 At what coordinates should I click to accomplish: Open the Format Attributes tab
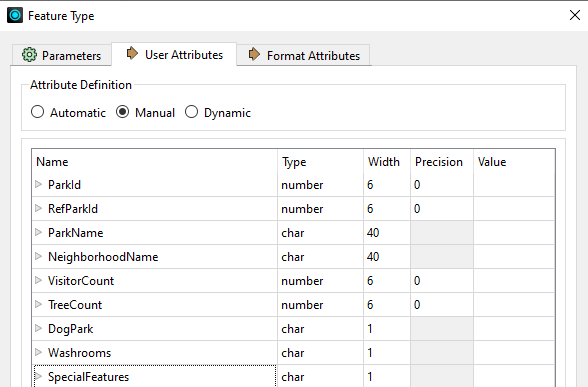[304, 55]
